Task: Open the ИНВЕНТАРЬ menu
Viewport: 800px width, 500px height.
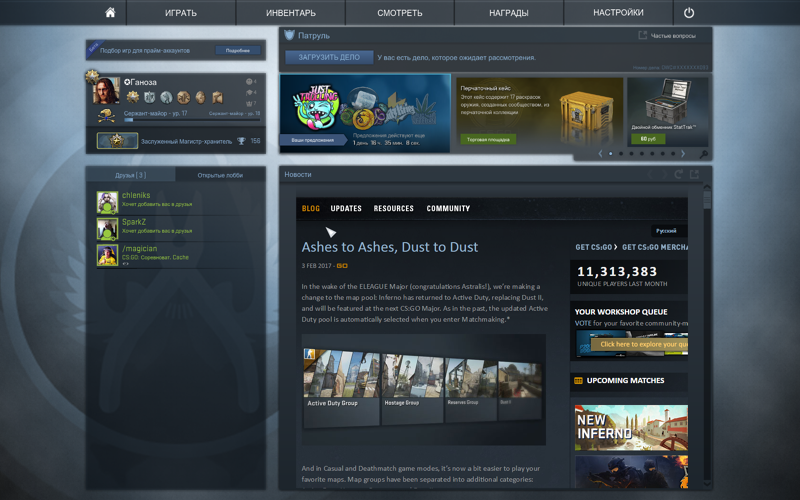Action: point(290,13)
